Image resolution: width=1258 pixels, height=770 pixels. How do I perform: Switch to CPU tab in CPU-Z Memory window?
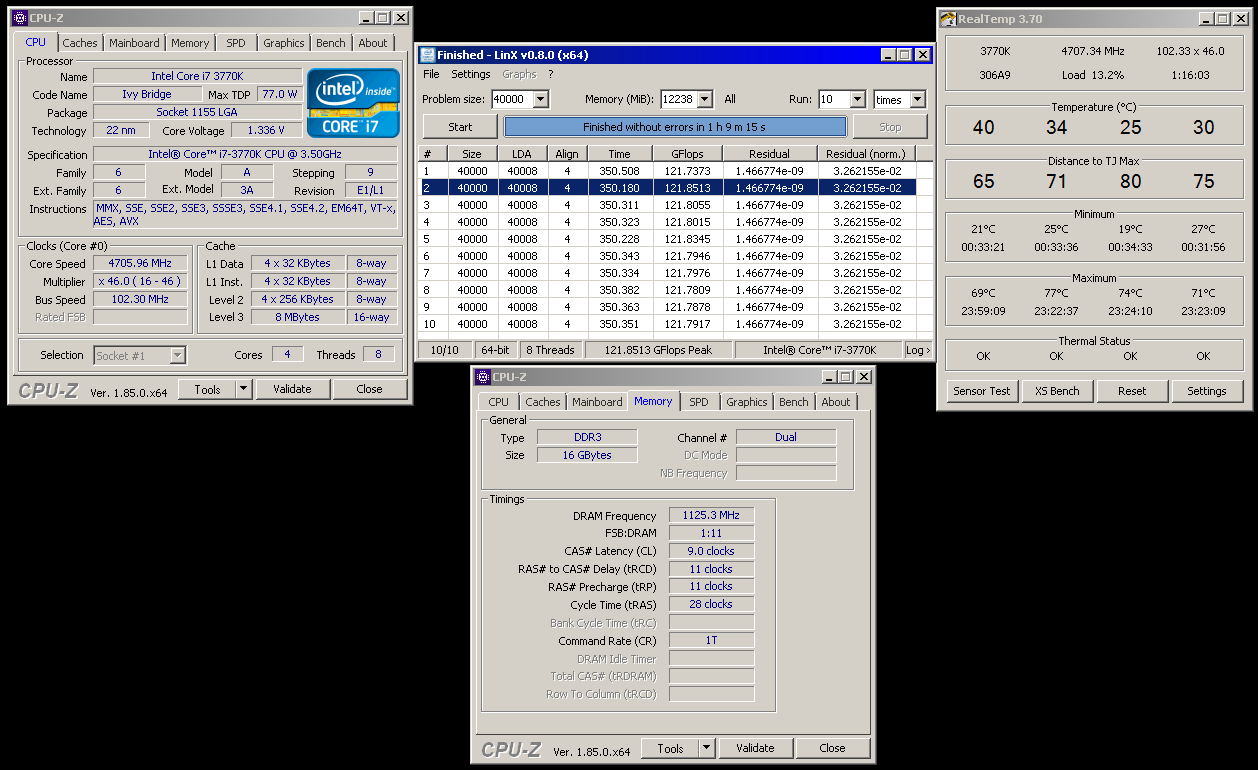click(499, 402)
